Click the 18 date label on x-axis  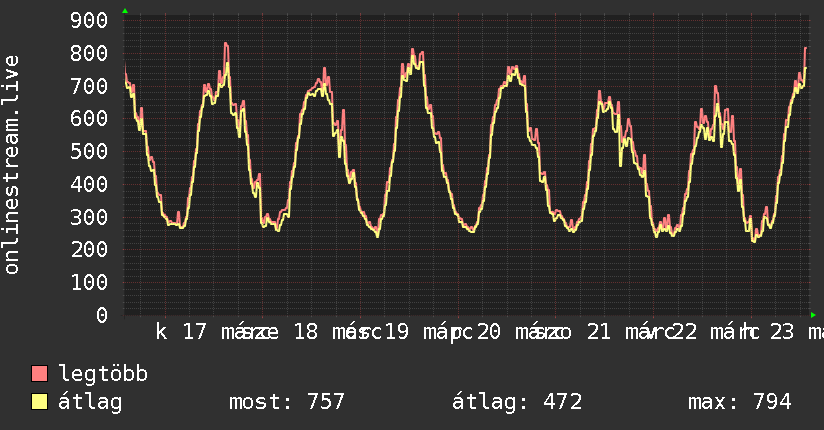[x=306, y=332]
